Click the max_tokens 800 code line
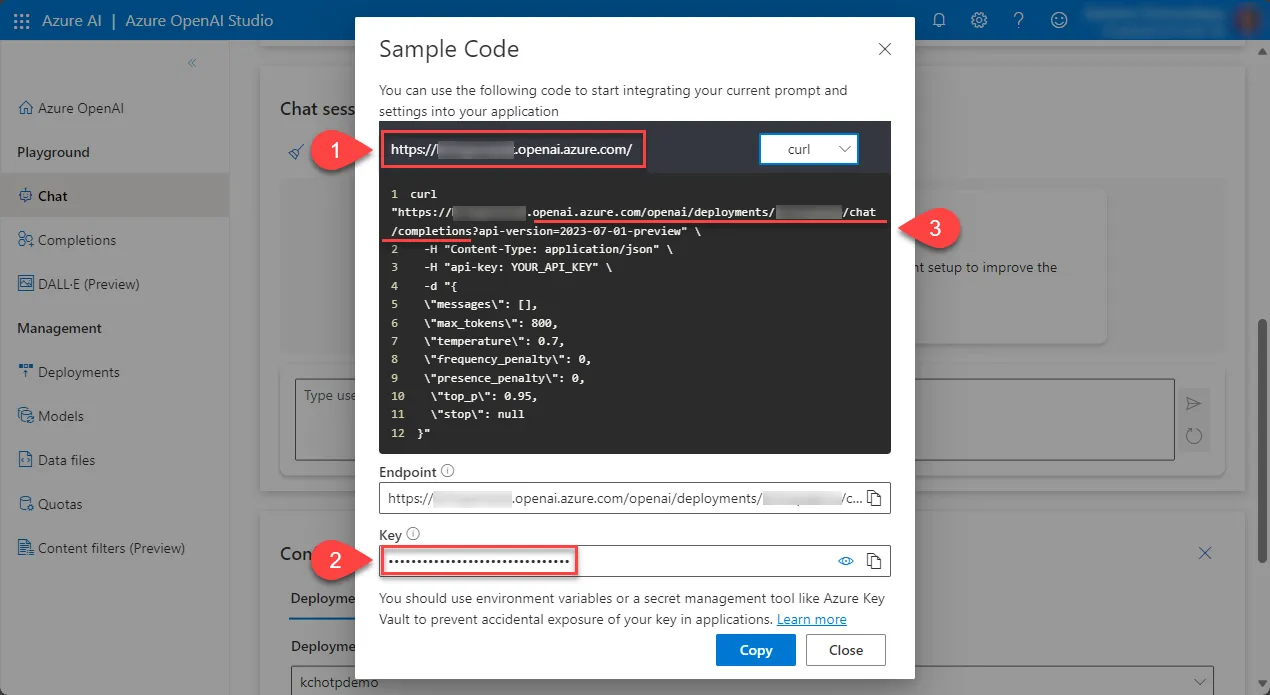Viewport: 1270px width, 695px height. pyautogui.click(x=491, y=323)
